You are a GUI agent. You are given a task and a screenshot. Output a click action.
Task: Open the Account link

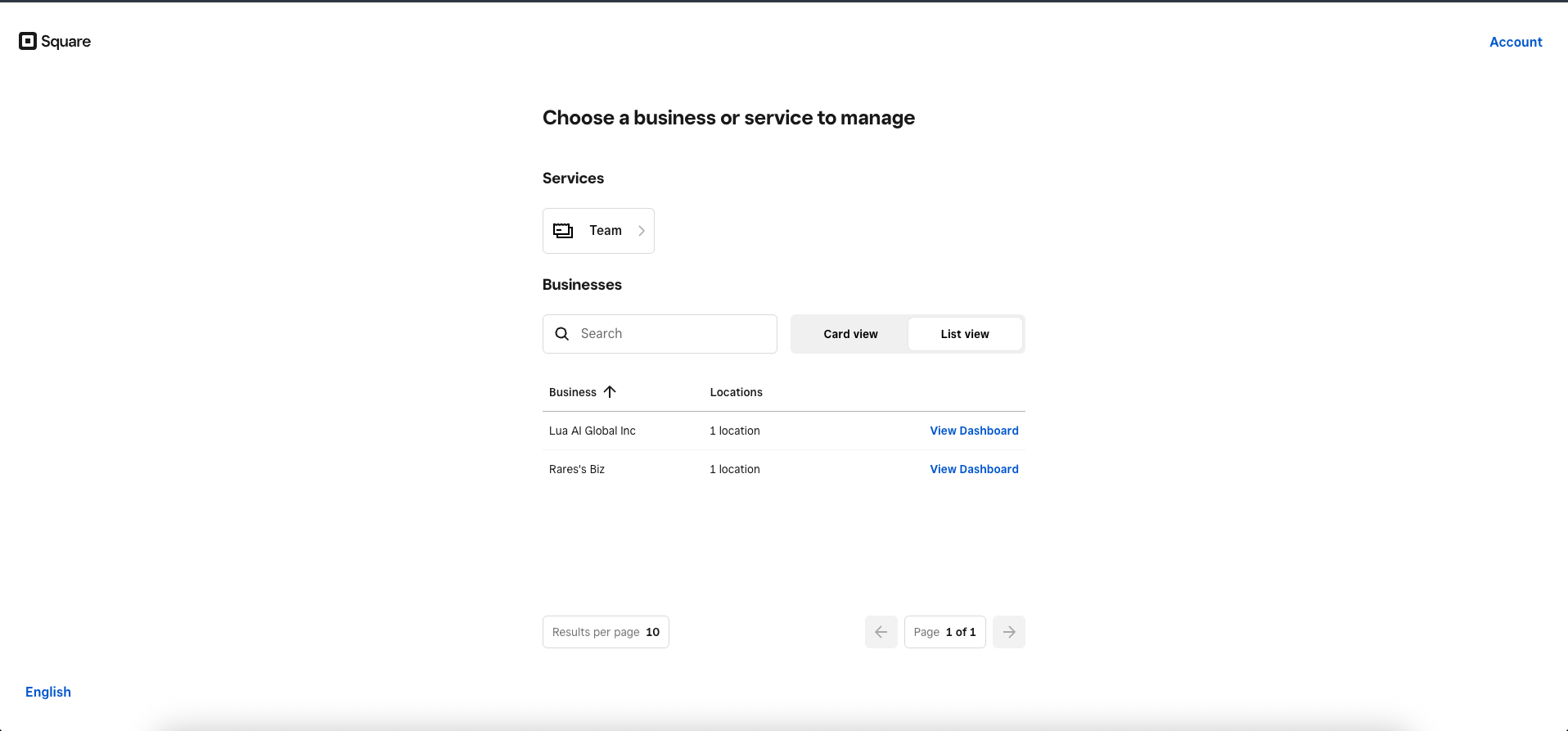tap(1516, 42)
